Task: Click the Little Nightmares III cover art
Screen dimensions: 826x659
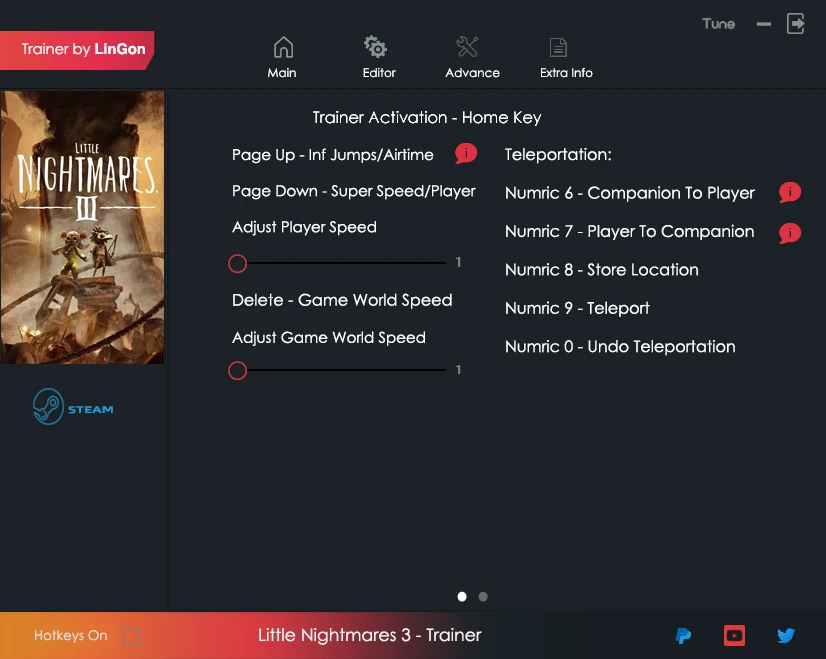Action: (82, 227)
